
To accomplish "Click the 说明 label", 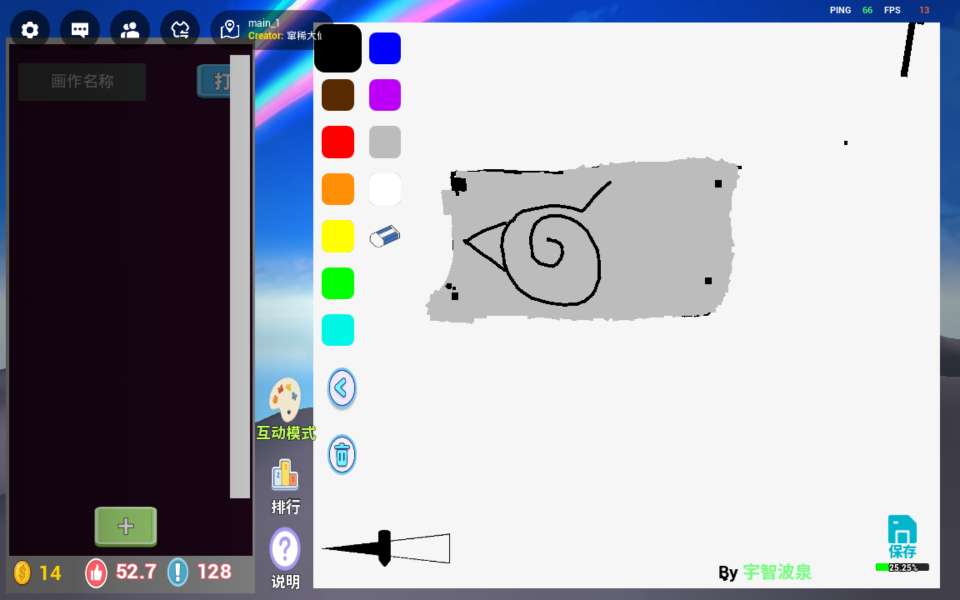I will click(x=285, y=581).
